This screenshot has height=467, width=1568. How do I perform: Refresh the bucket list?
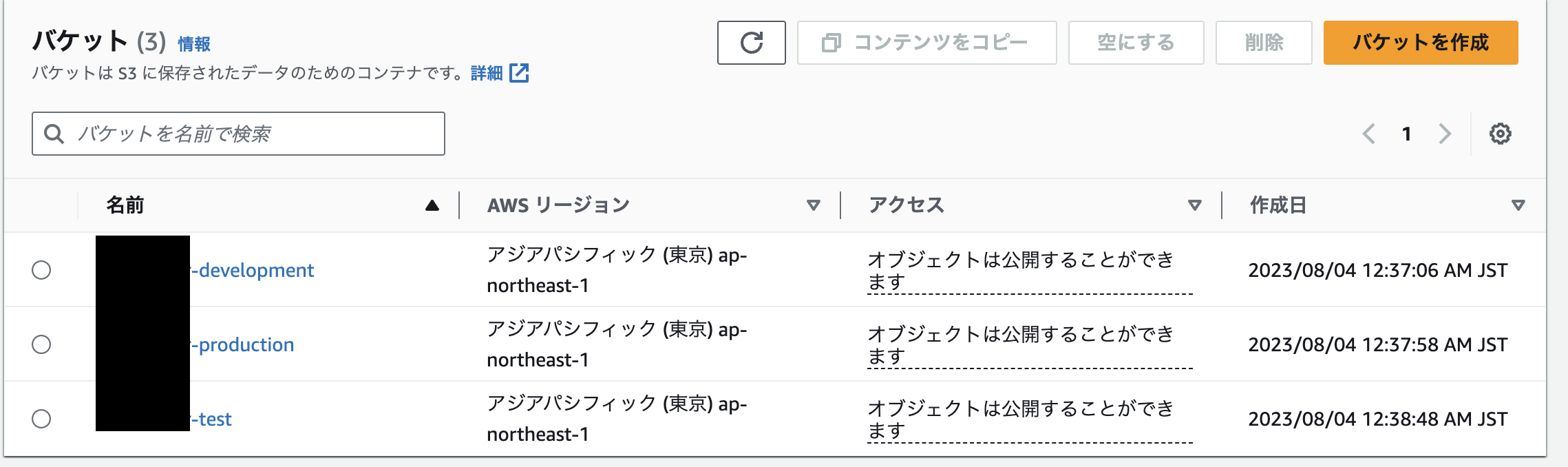752,43
